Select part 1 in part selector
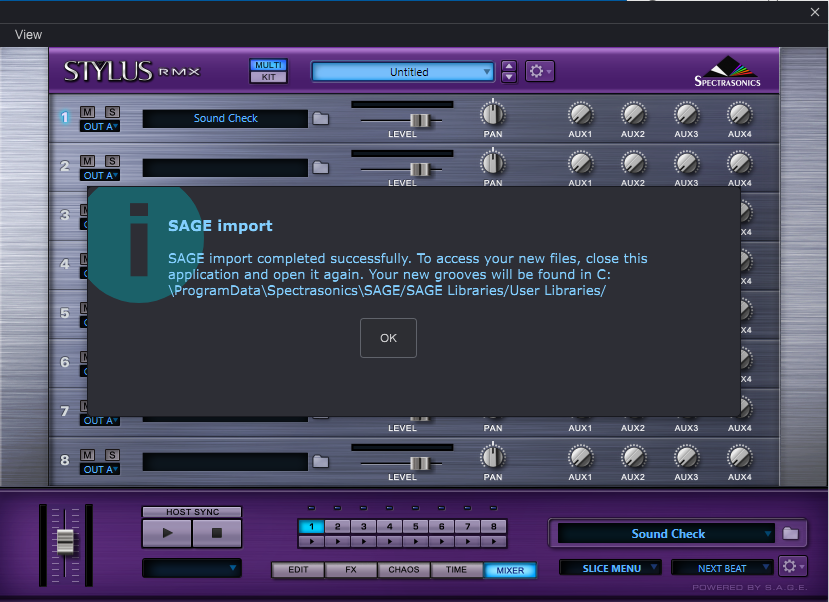The height and width of the screenshot is (602, 829). click(311, 526)
